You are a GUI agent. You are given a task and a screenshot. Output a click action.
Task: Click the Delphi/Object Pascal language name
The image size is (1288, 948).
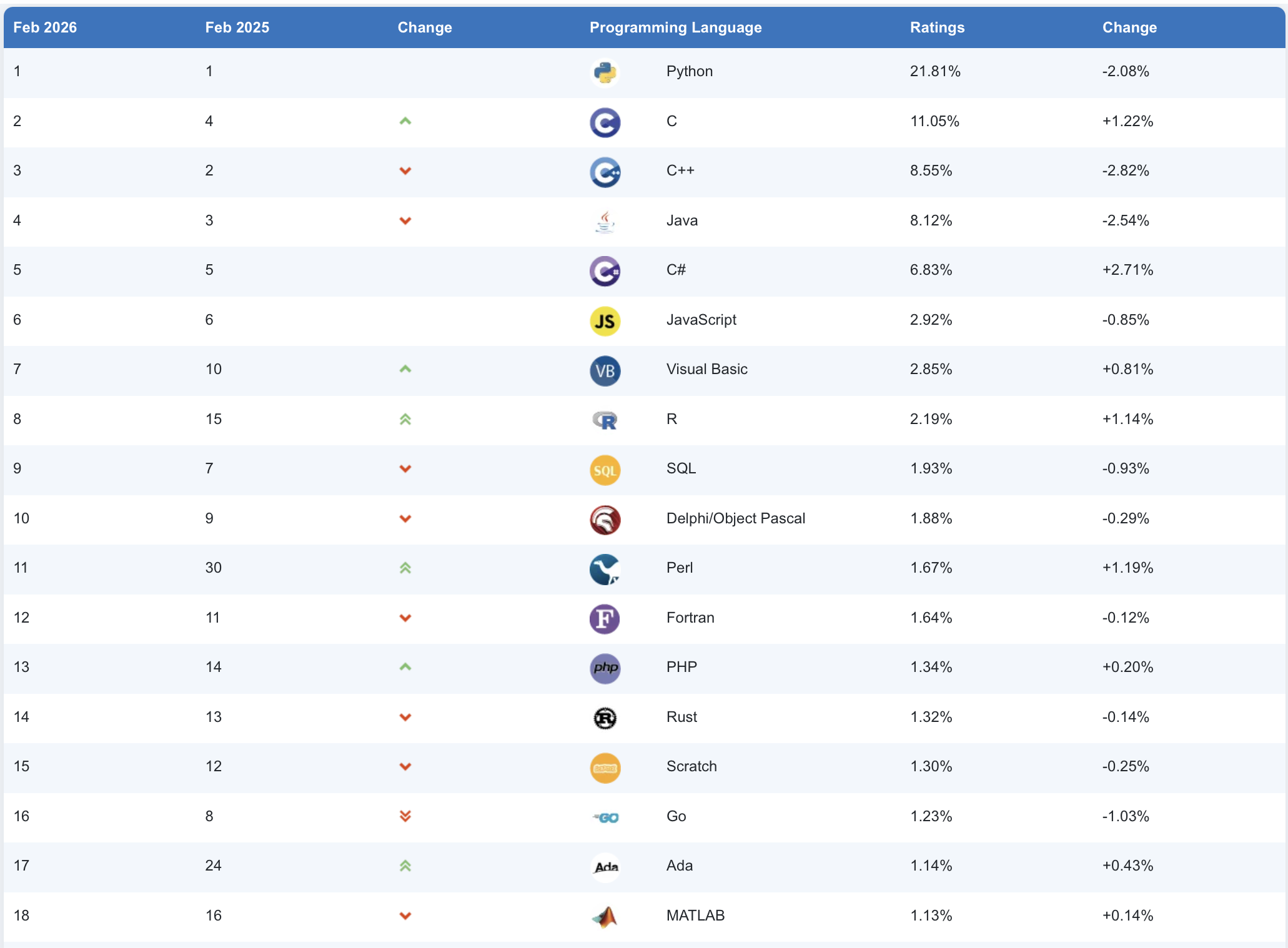pyautogui.click(x=735, y=518)
